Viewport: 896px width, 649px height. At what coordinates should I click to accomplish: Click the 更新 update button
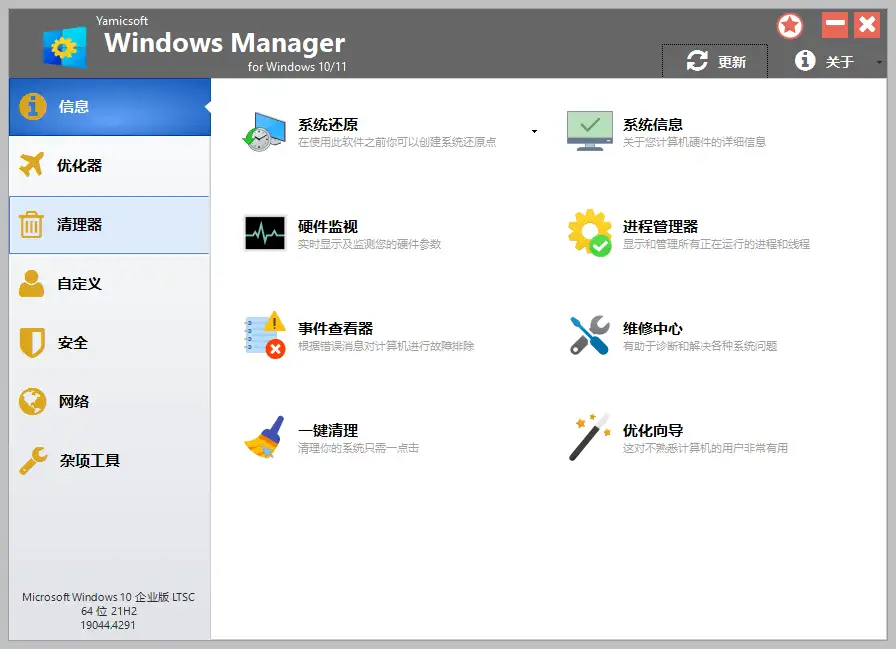point(714,60)
